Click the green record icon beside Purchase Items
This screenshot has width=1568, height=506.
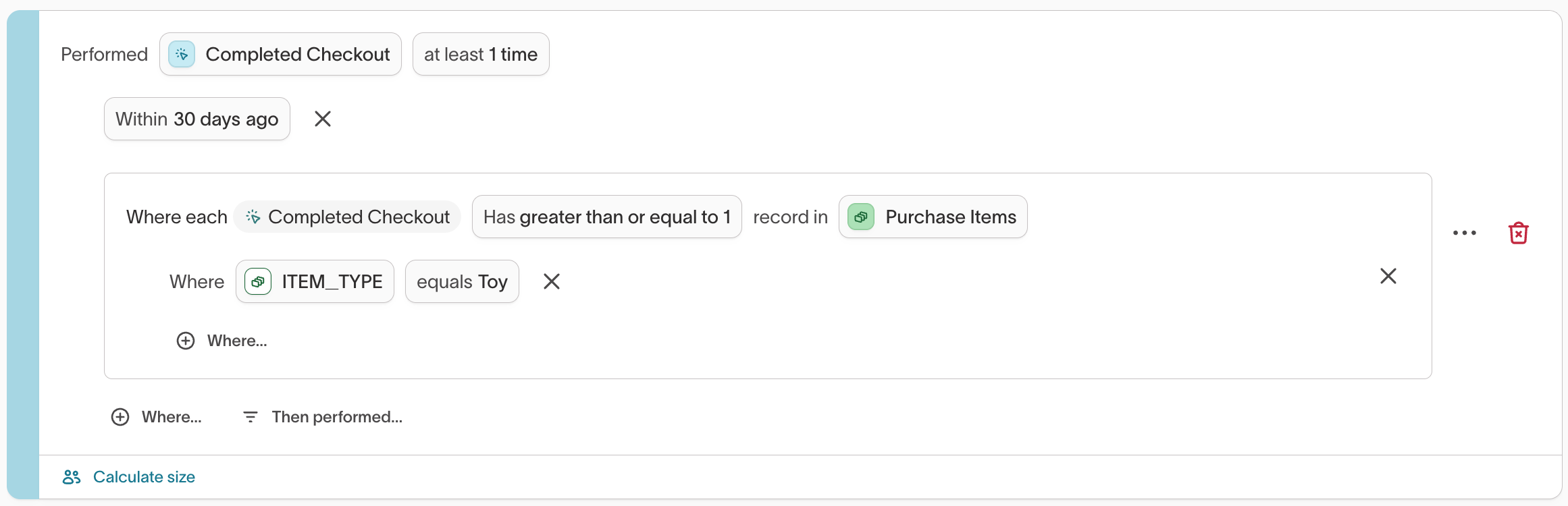coord(860,217)
